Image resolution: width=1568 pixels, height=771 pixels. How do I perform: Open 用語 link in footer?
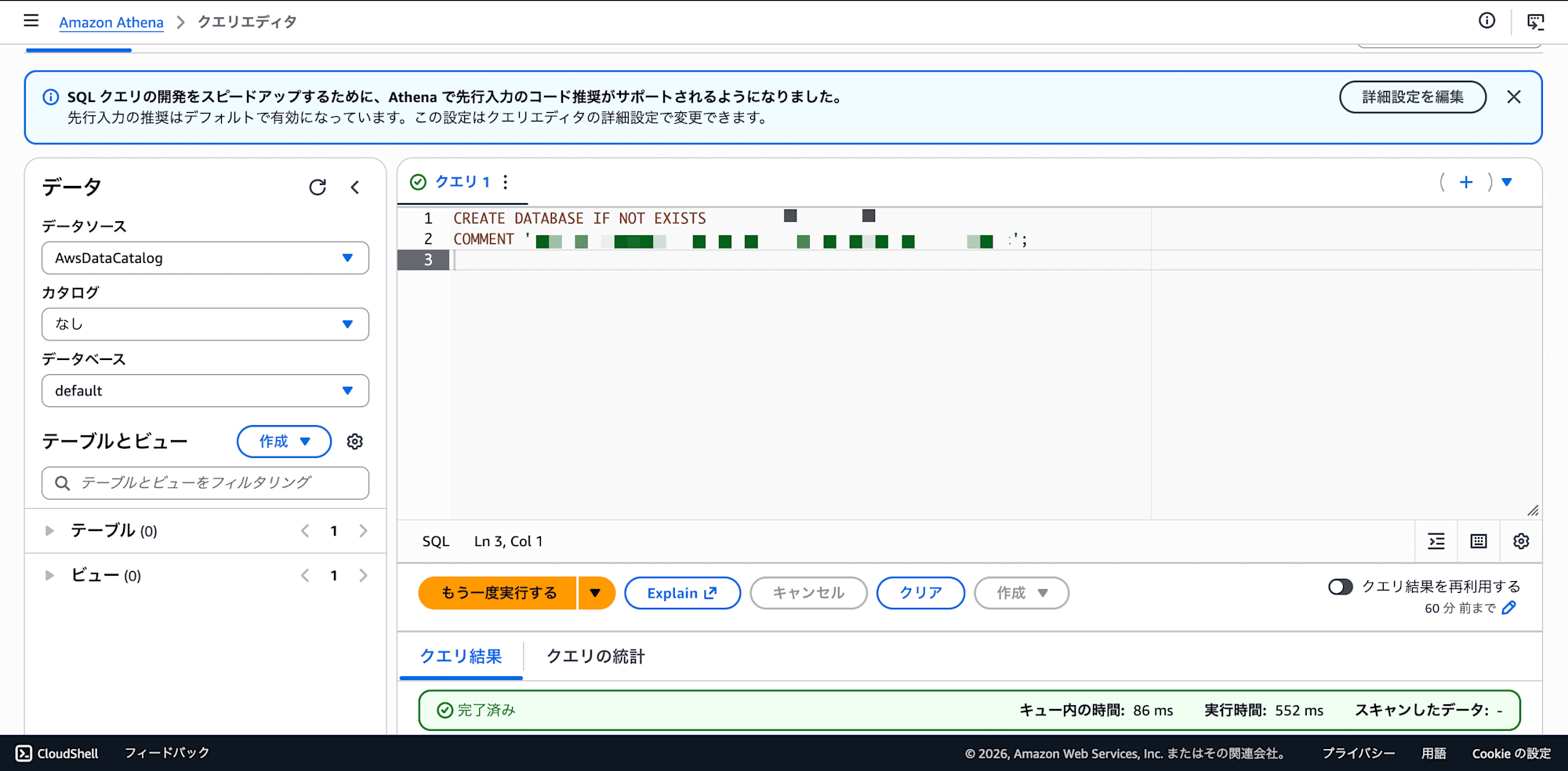[x=1434, y=753]
